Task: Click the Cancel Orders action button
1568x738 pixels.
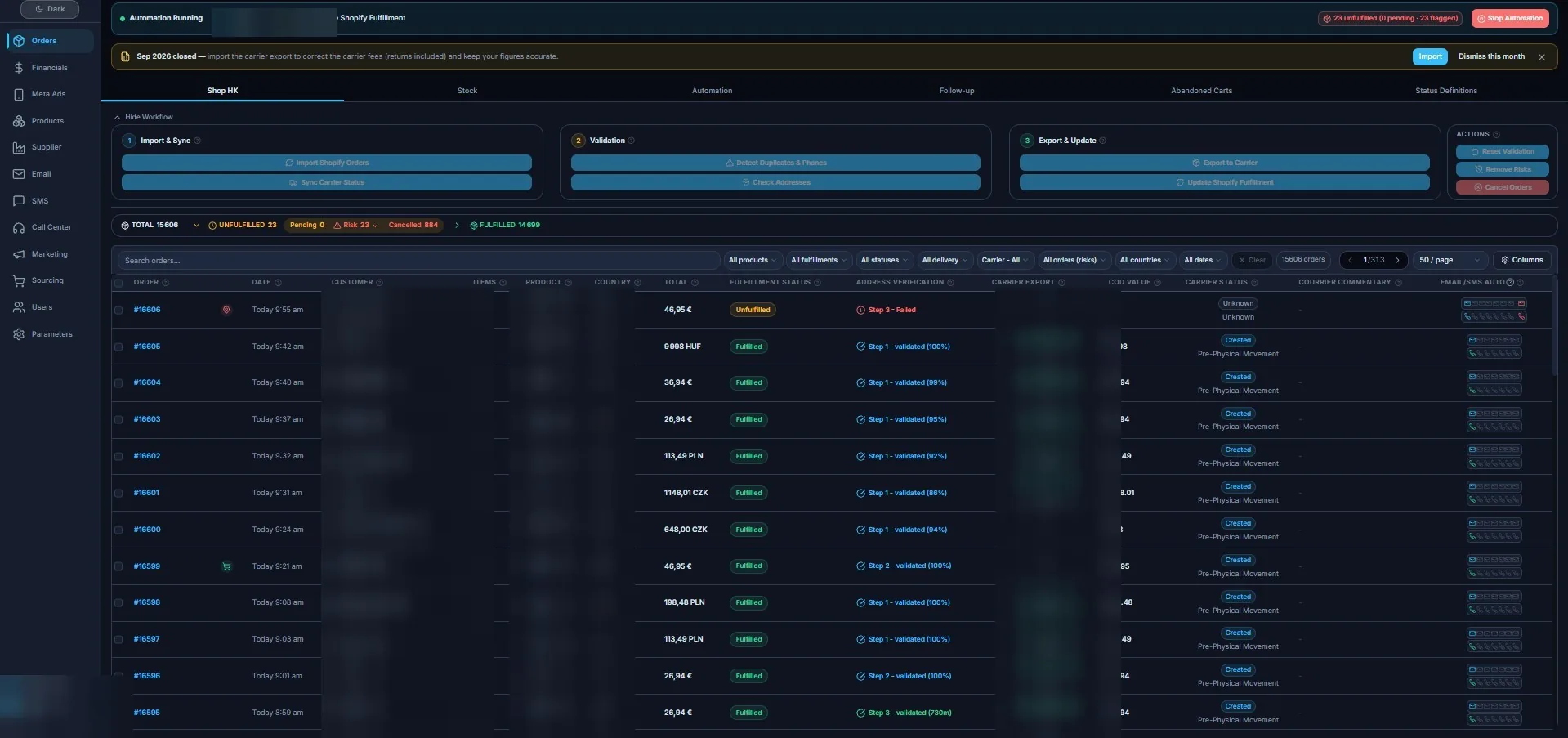Action: (1502, 187)
